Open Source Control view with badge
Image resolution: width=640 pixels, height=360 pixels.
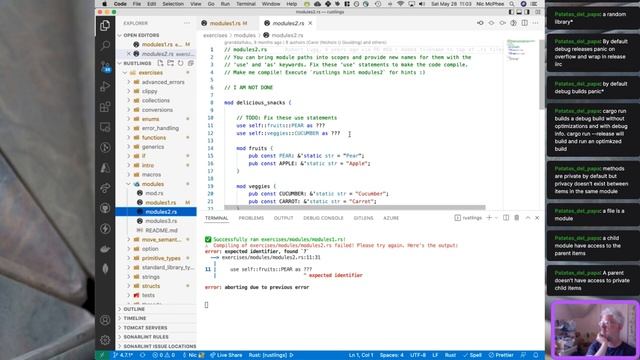(105, 66)
